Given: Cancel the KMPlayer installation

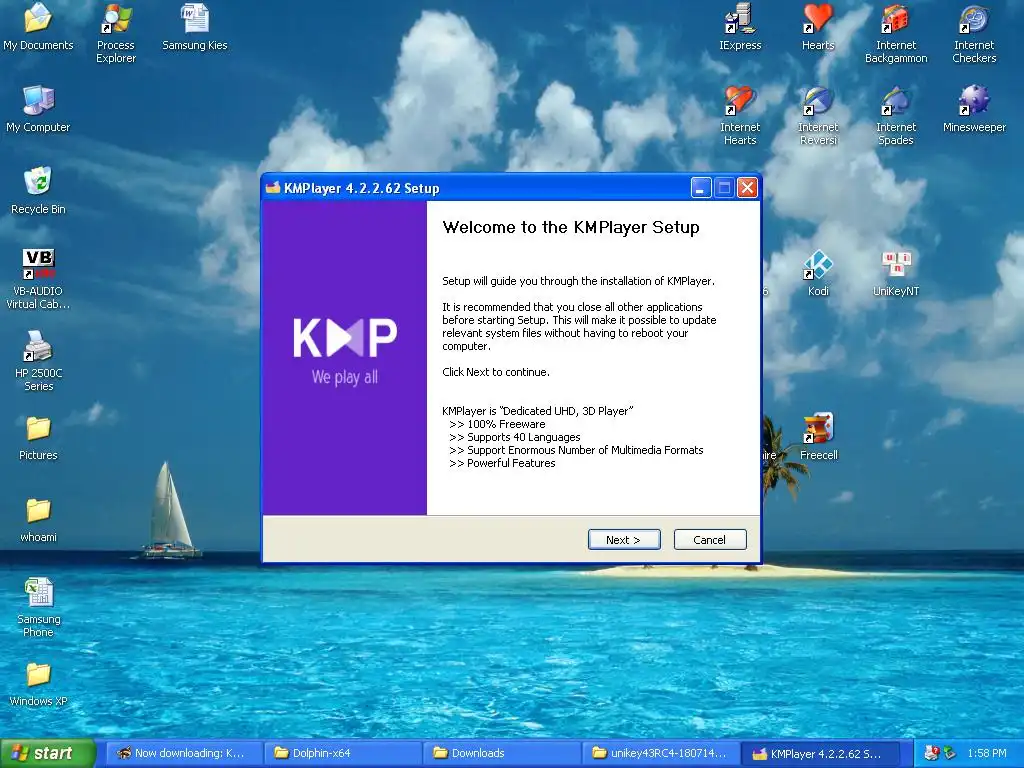Looking at the screenshot, I should (710, 539).
